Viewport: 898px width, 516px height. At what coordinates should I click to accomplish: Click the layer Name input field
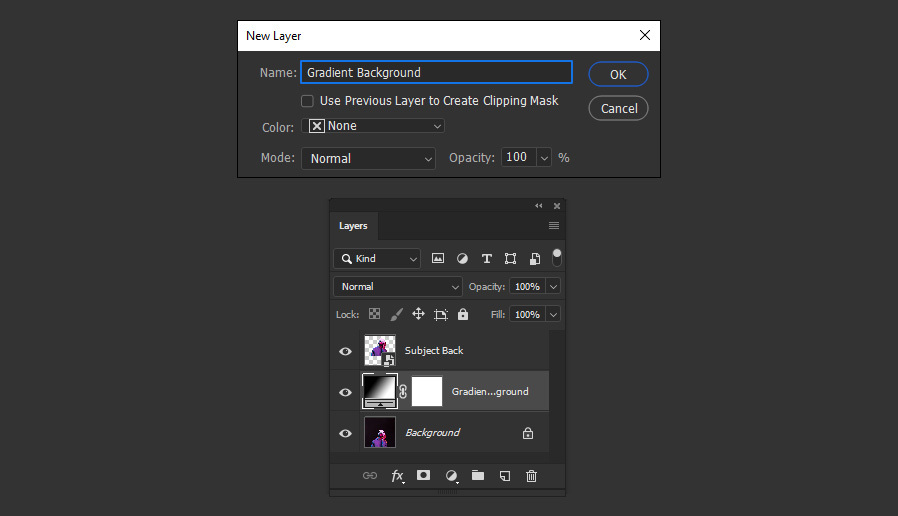pos(436,73)
